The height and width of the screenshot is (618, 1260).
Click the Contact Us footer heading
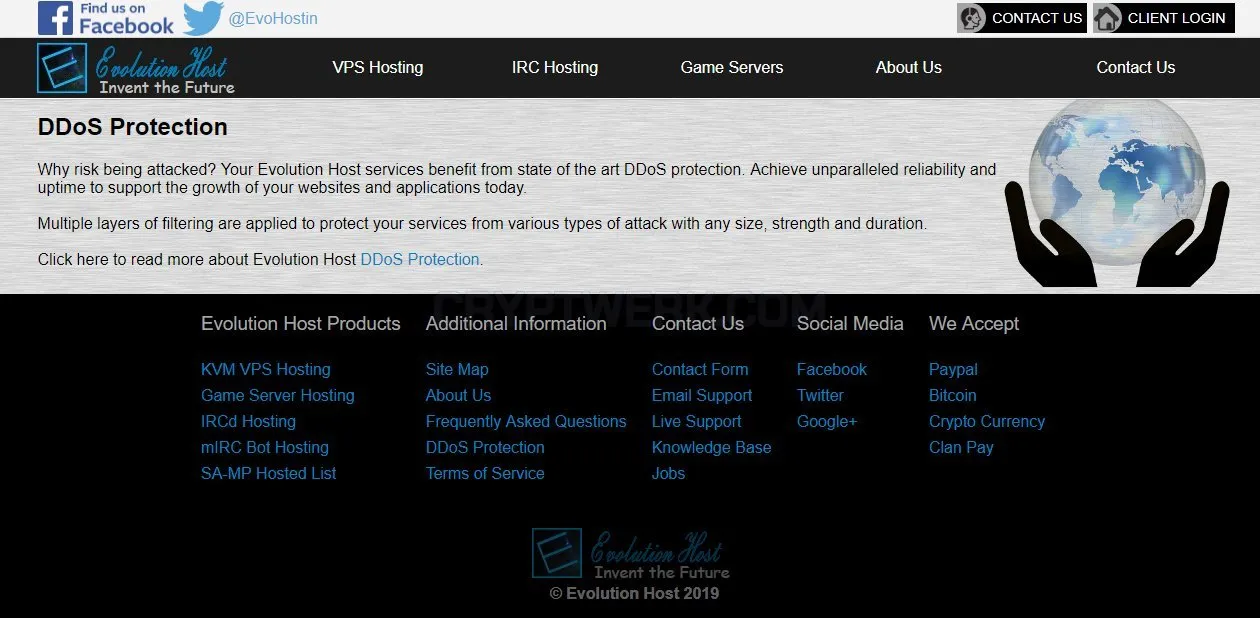[x=698, y=323]
